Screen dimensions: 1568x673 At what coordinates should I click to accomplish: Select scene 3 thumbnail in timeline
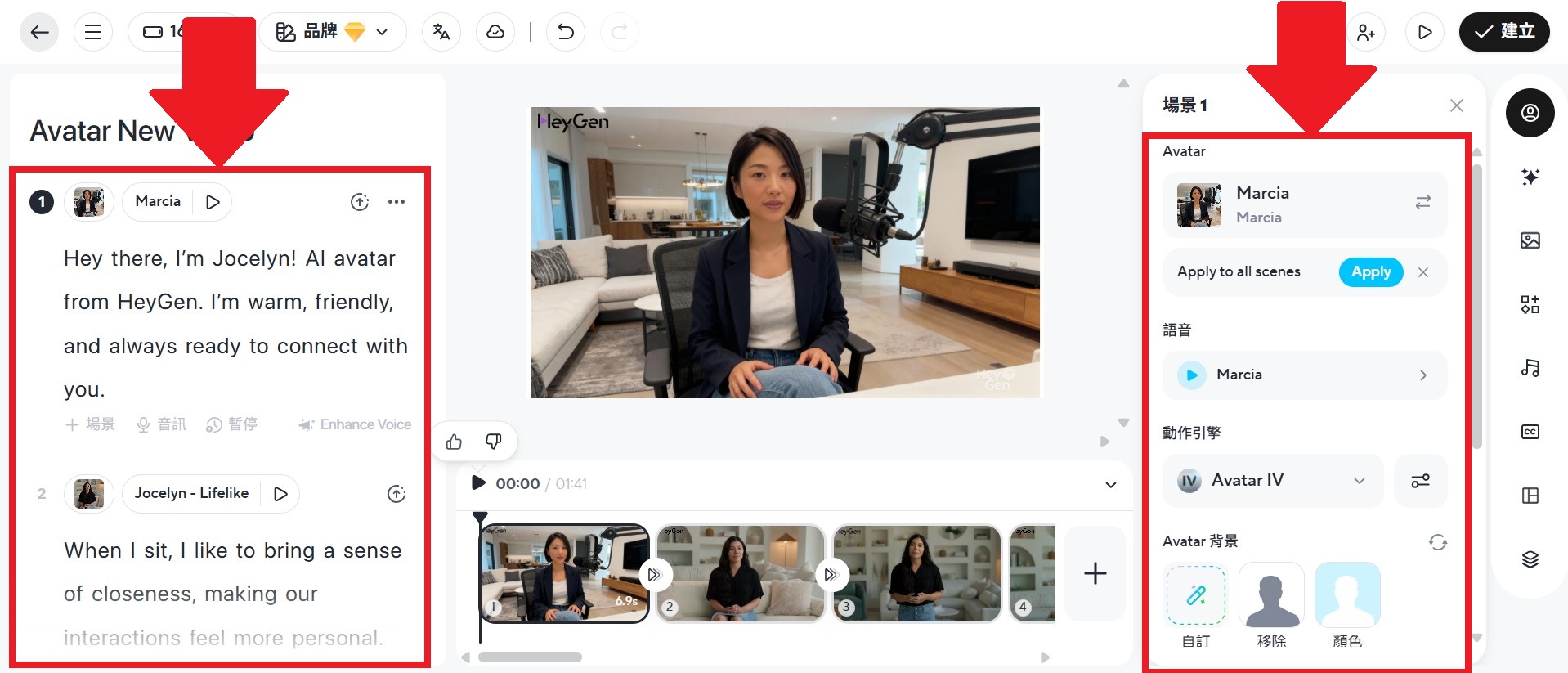(917, 573)
